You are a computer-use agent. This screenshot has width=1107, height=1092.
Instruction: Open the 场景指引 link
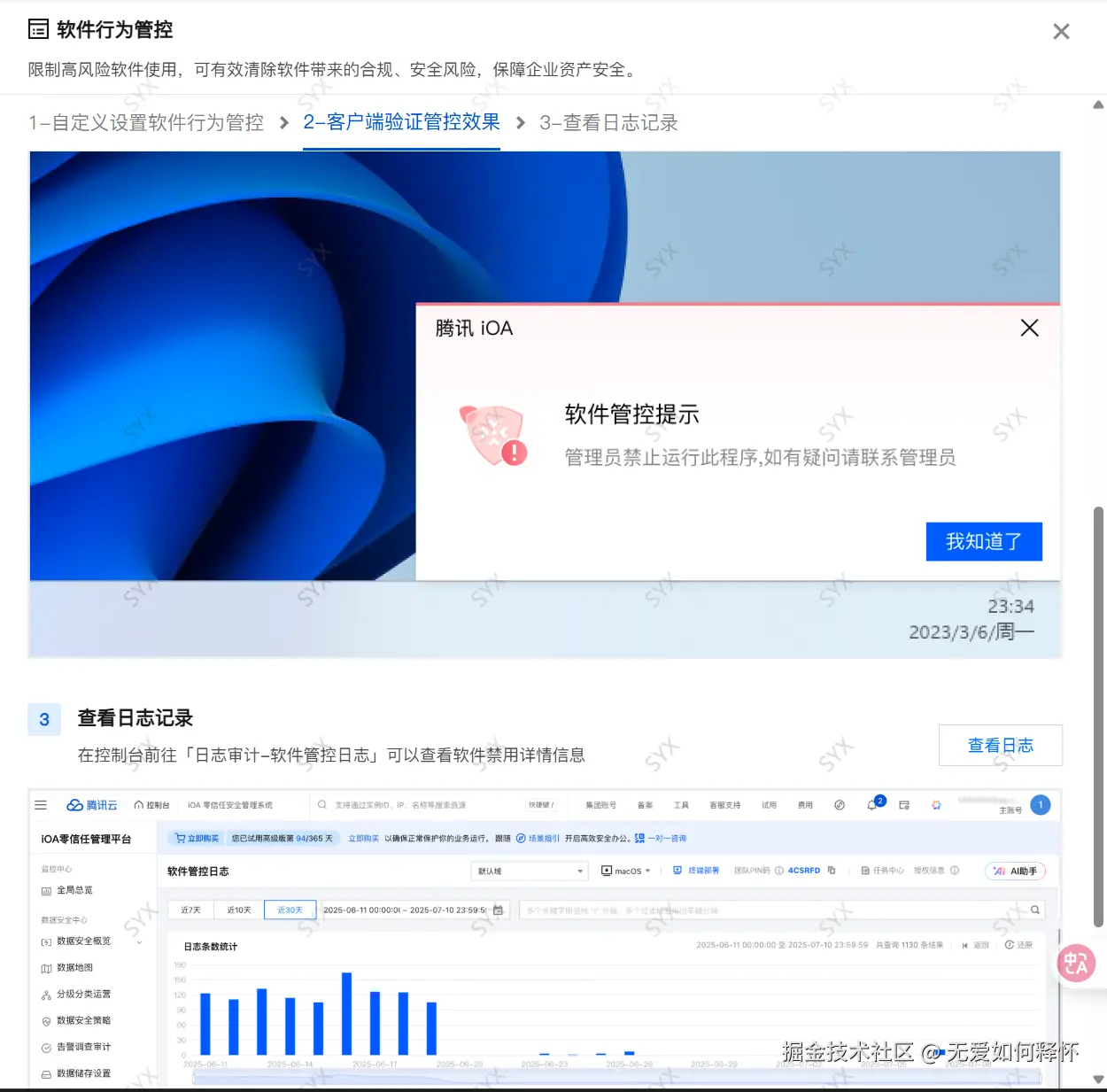pyautogui.click(x=538, y=838)
